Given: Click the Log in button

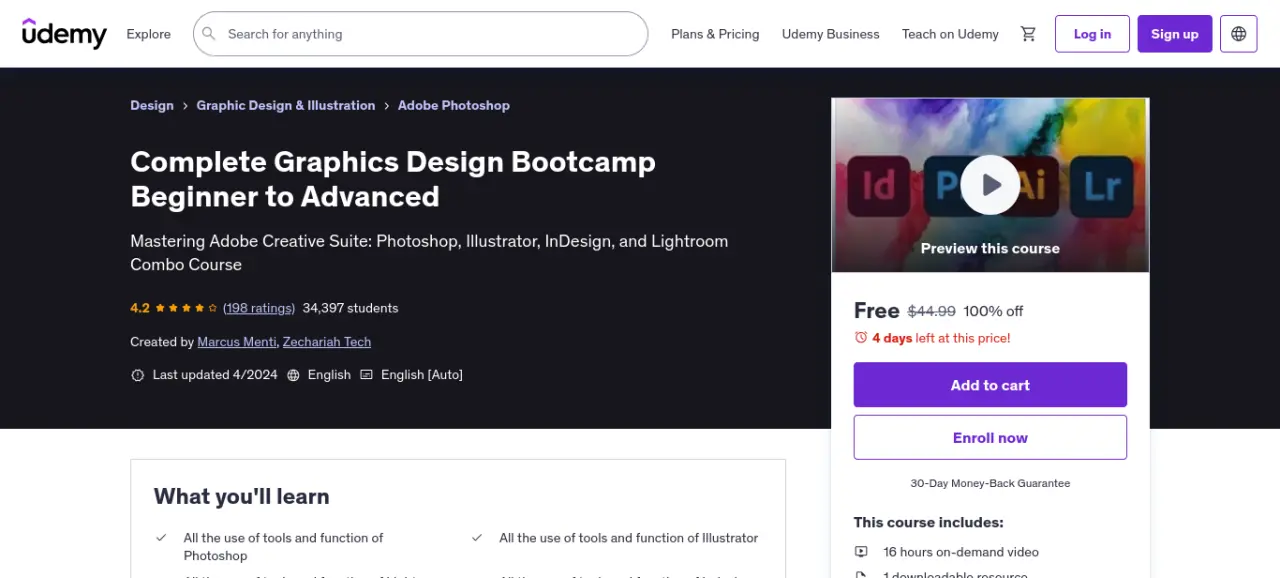Looking at the screenshot, I should [x=1092, y=34].
